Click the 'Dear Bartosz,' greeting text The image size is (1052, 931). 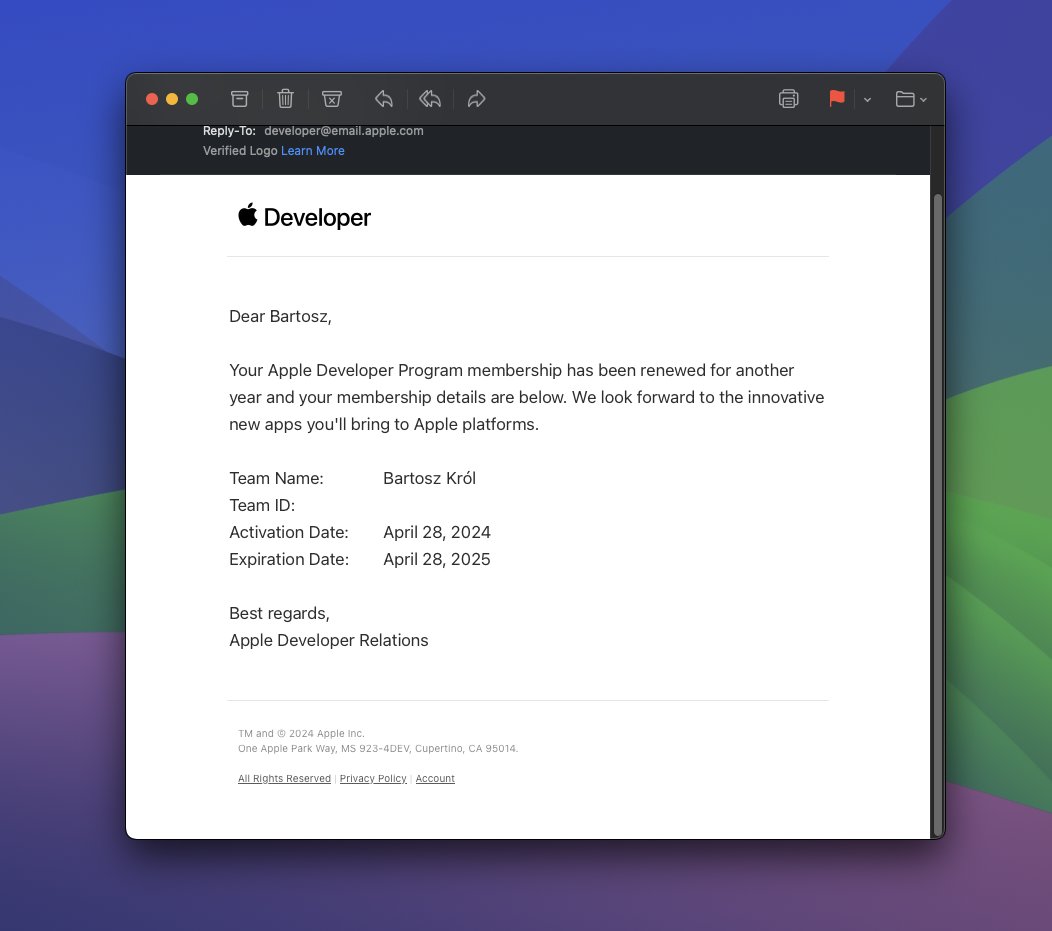(x=280, y=317)
